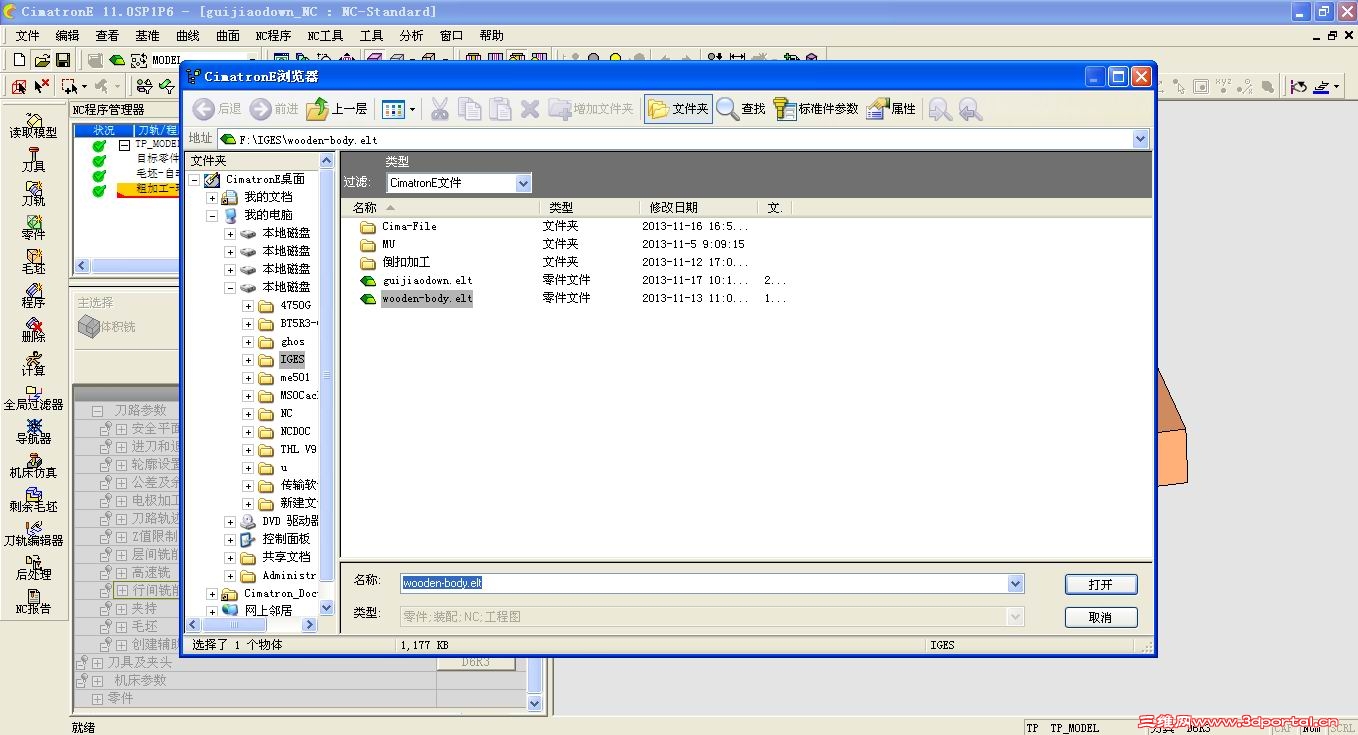Open 属性 properties in browser toolbar
This screenshot has width=1358, height=735.
(x=891, y=109)
